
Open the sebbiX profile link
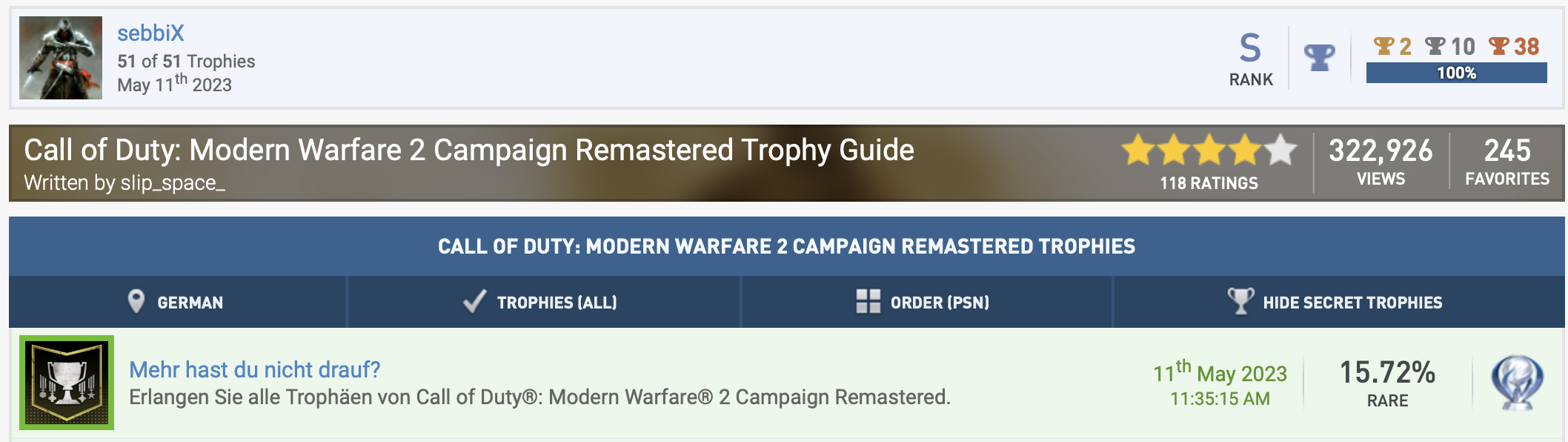pyautogui.click(x=150, y=33)
